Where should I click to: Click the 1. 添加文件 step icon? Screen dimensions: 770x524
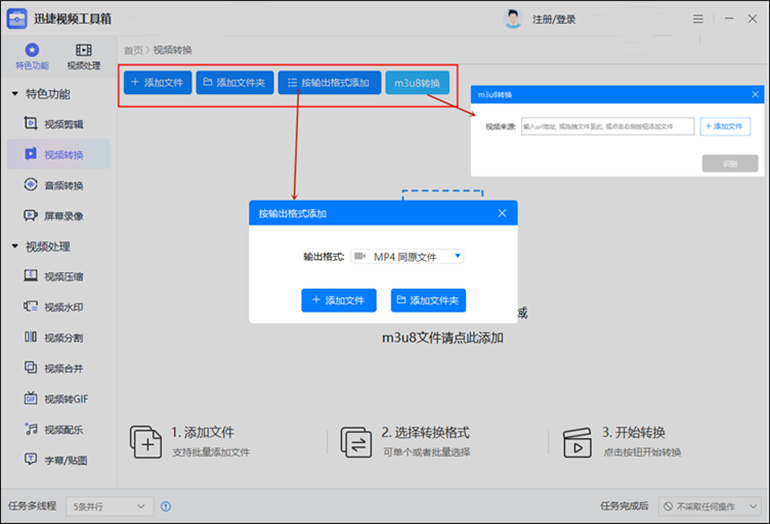(x=145, y=442)
